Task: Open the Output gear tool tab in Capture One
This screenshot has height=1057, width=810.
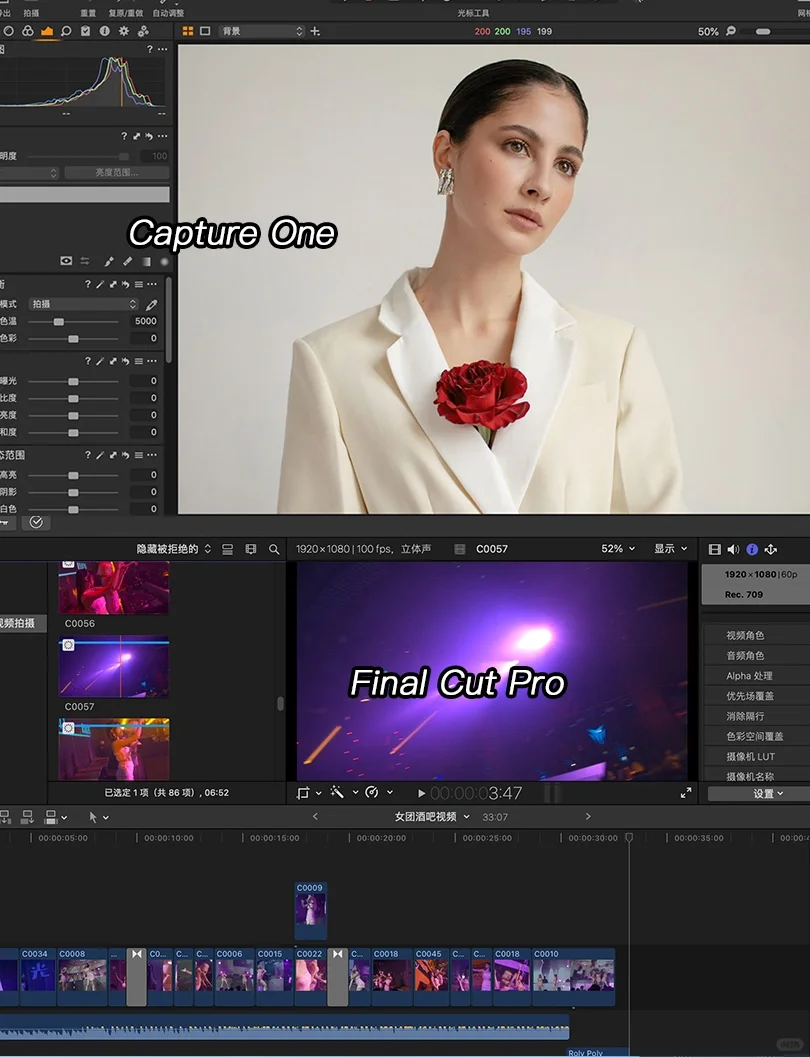Action: pos(124,31)
